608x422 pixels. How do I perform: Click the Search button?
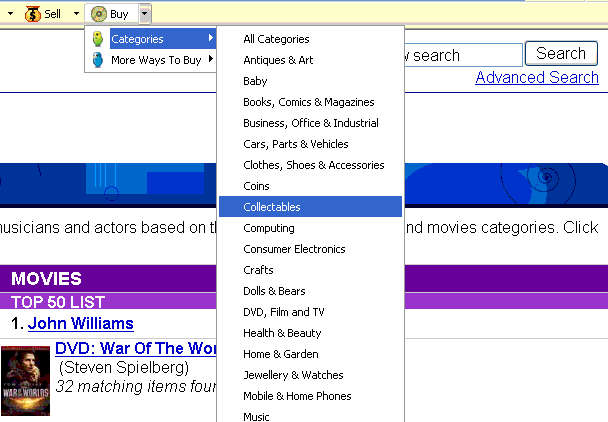pyautogui.click(x=561, y=54)
